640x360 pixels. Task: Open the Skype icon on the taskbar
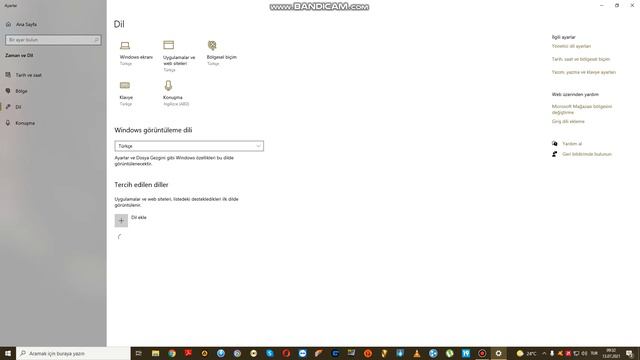(x=270, y=353)
